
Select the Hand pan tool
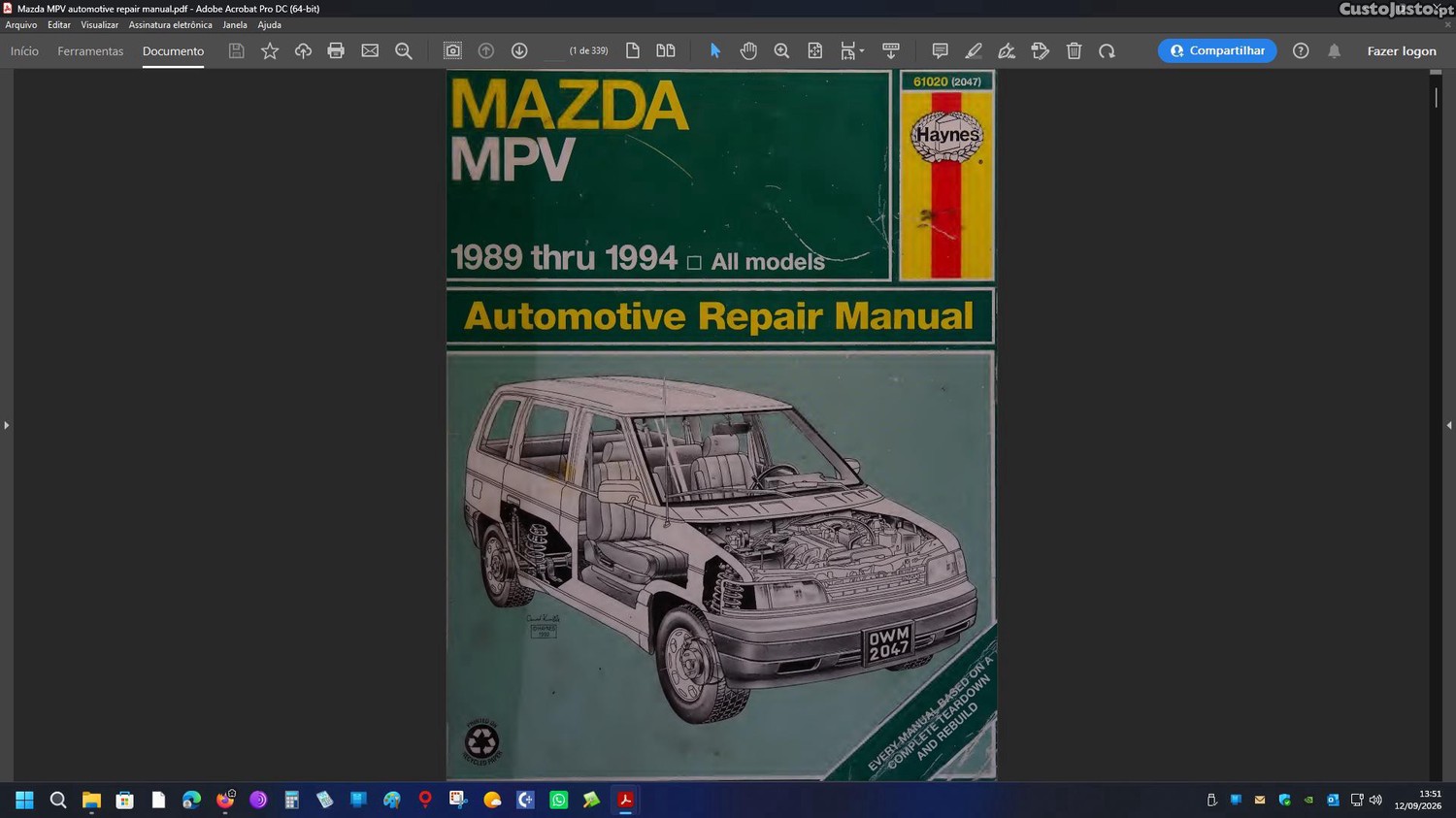(748, 50)
